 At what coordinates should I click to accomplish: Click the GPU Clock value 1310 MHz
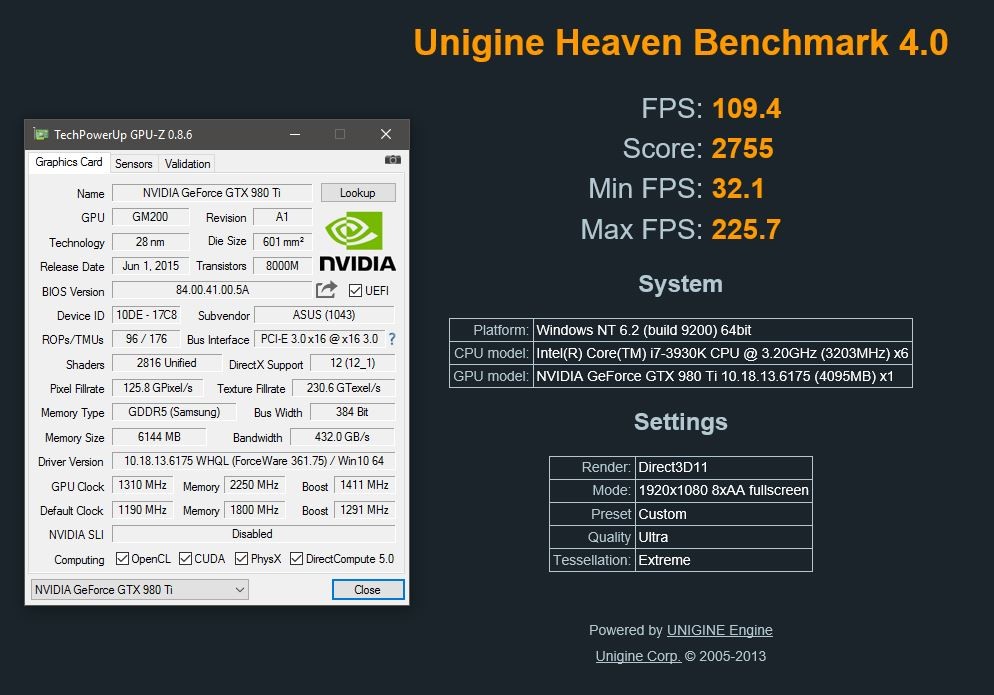click(143, 485)
